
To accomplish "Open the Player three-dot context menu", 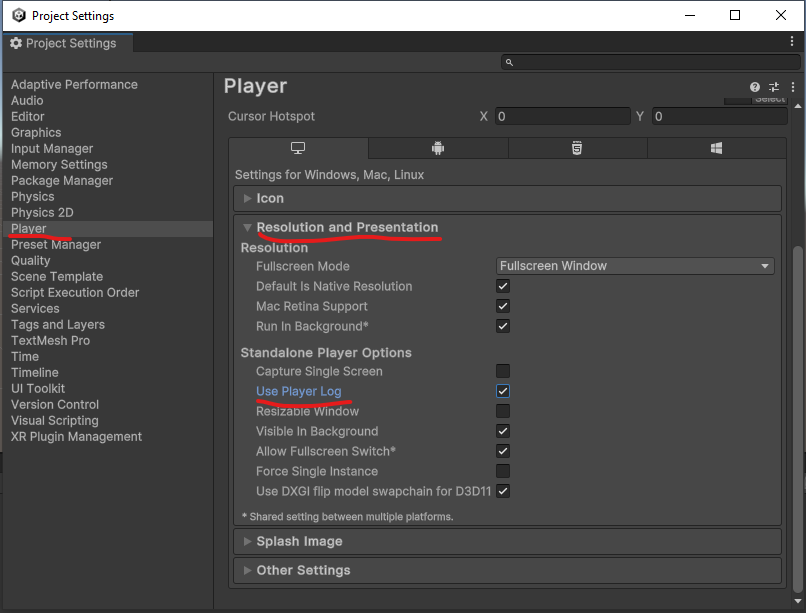I will pos(789,87).
